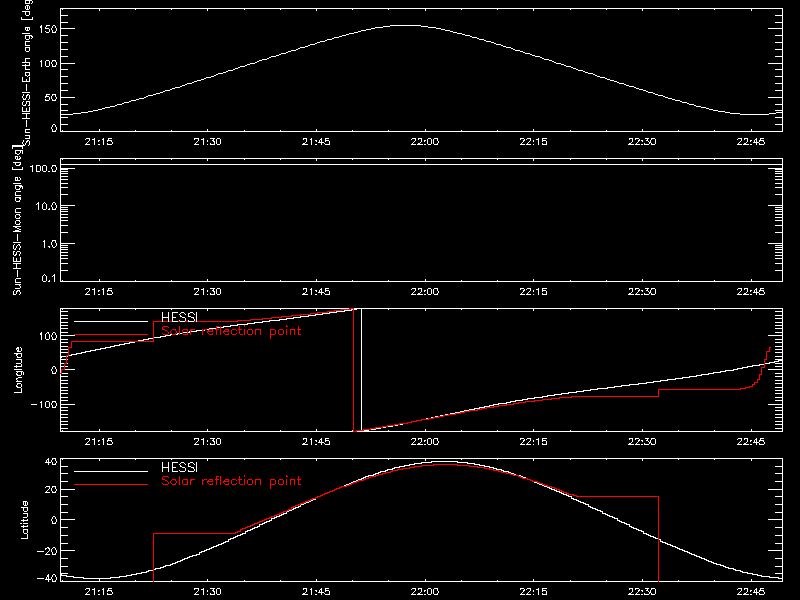
Task: Select "Solar reflection point" legend in Longitude plot
Action: tap(231, 331)
